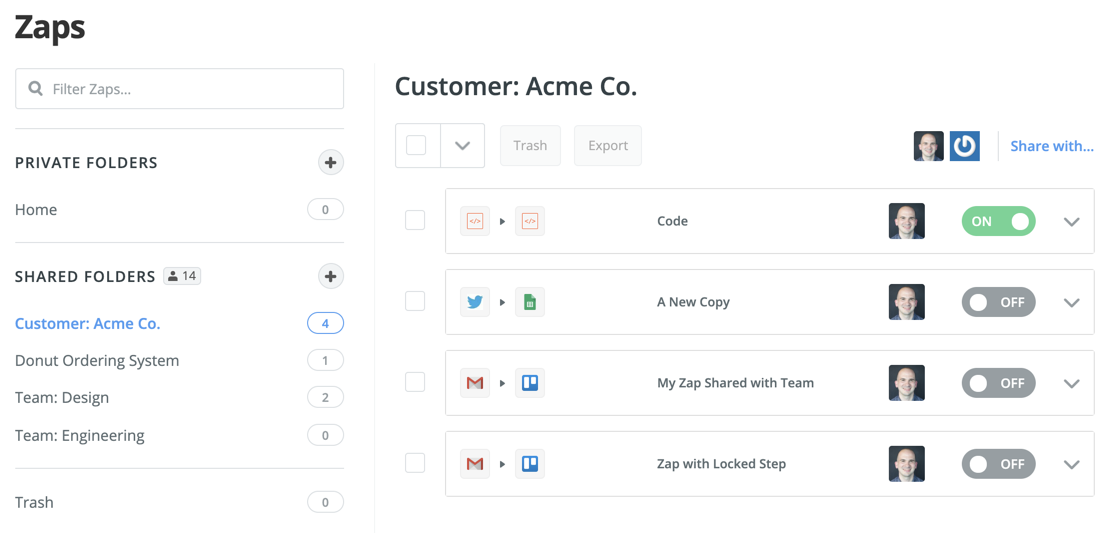Enable the A New Copy zap toggle
The height and width of the screenshot is (533, 1109).
998,302
